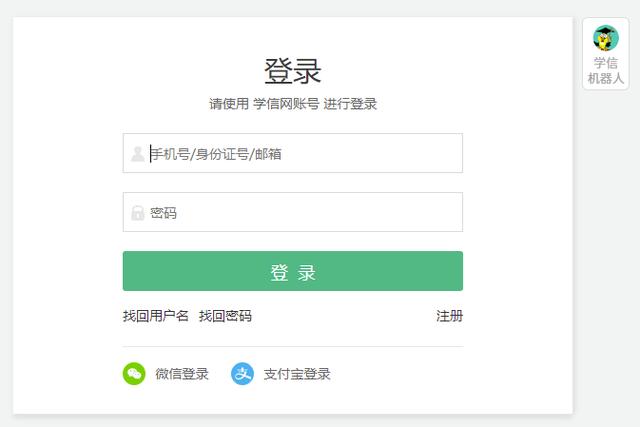The image size is (640, 427).
Task: Open the 找回密码 link
Action: [225, 316]
